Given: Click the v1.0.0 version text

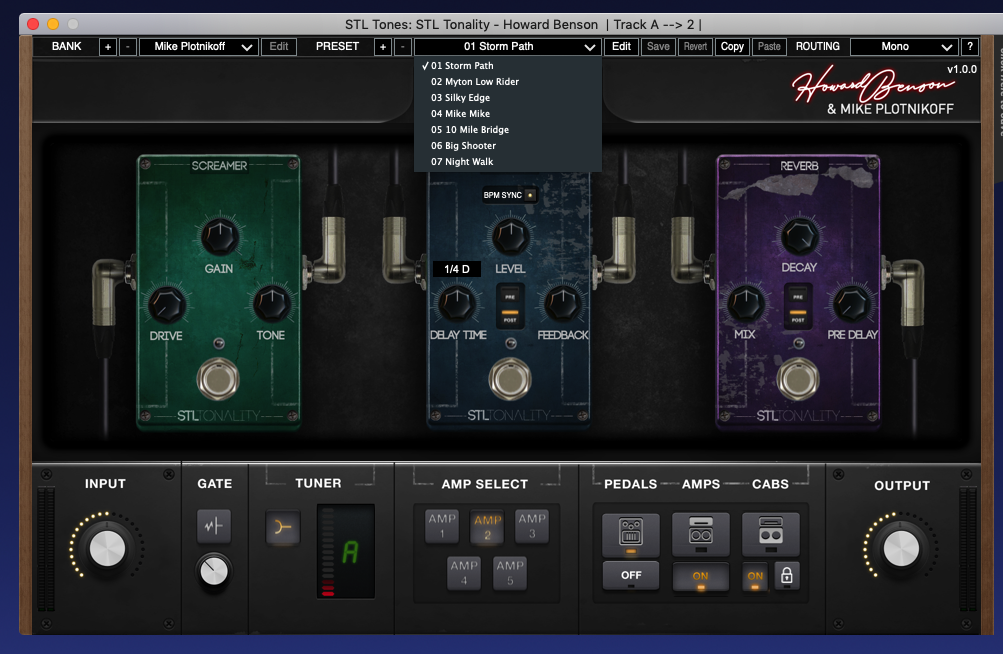Looking at the screenshot, I should pos(961,69).
